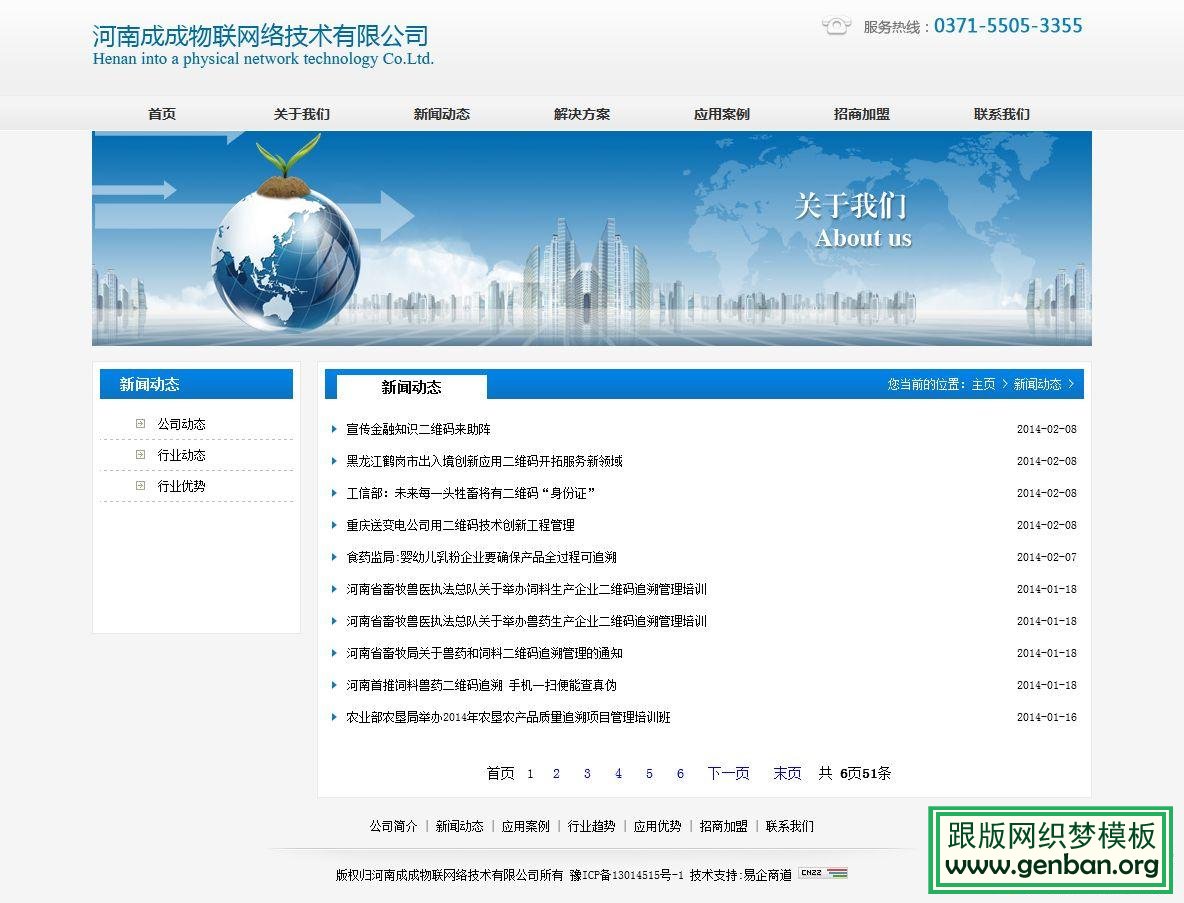Click the square icon beside 行业动态

(x=139, y=454)
